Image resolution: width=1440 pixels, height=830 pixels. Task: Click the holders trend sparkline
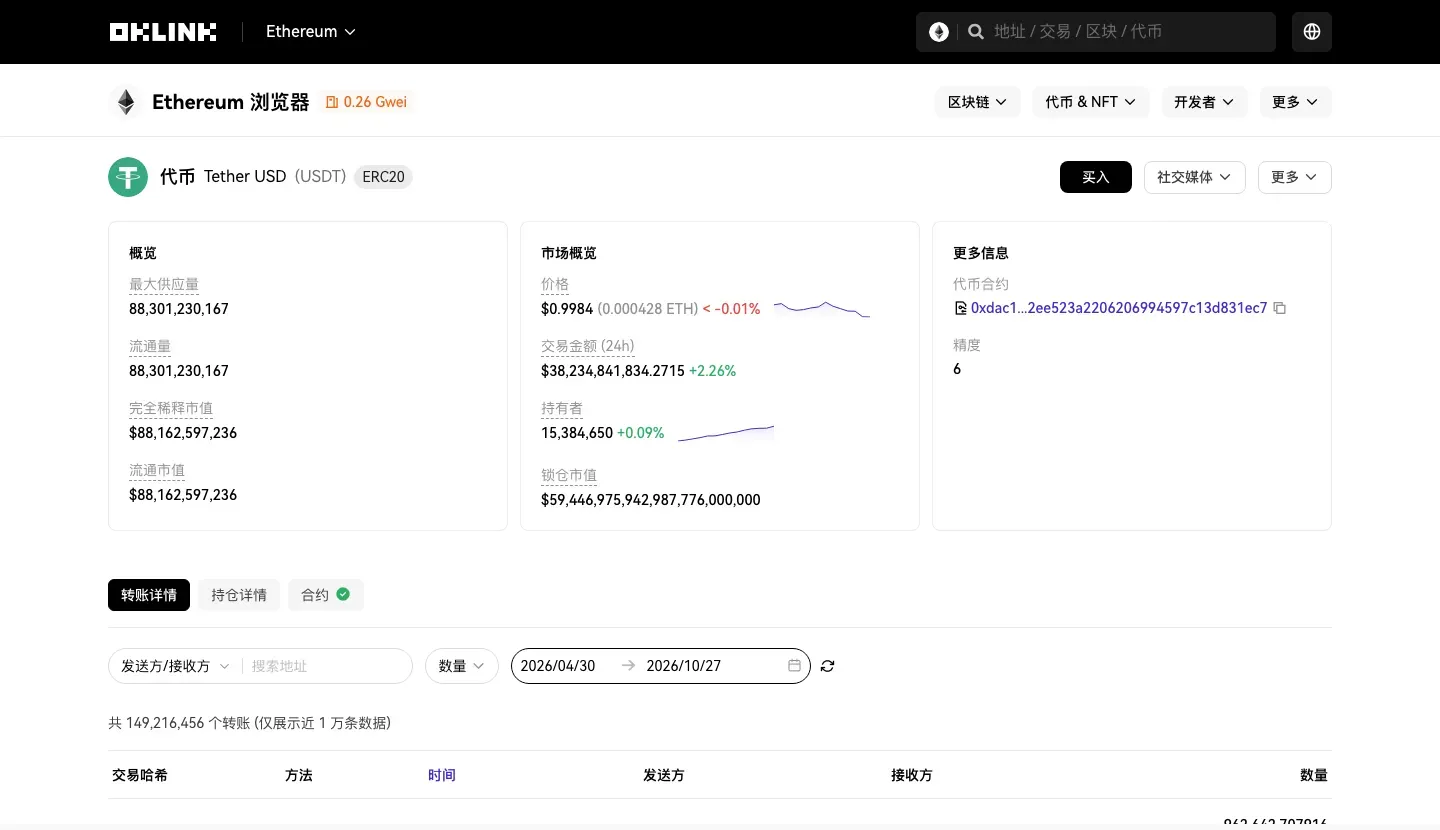point(726,433)
